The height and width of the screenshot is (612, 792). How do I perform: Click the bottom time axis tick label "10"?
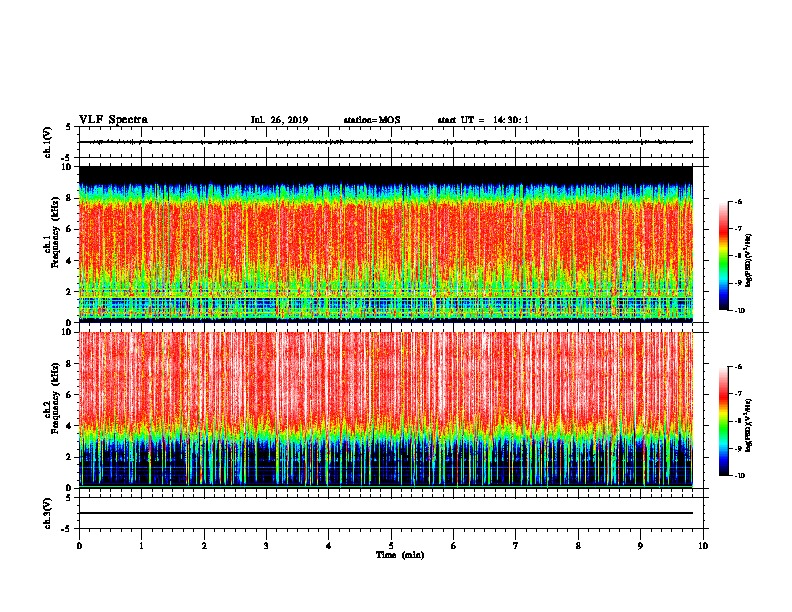tap(703, 546)
